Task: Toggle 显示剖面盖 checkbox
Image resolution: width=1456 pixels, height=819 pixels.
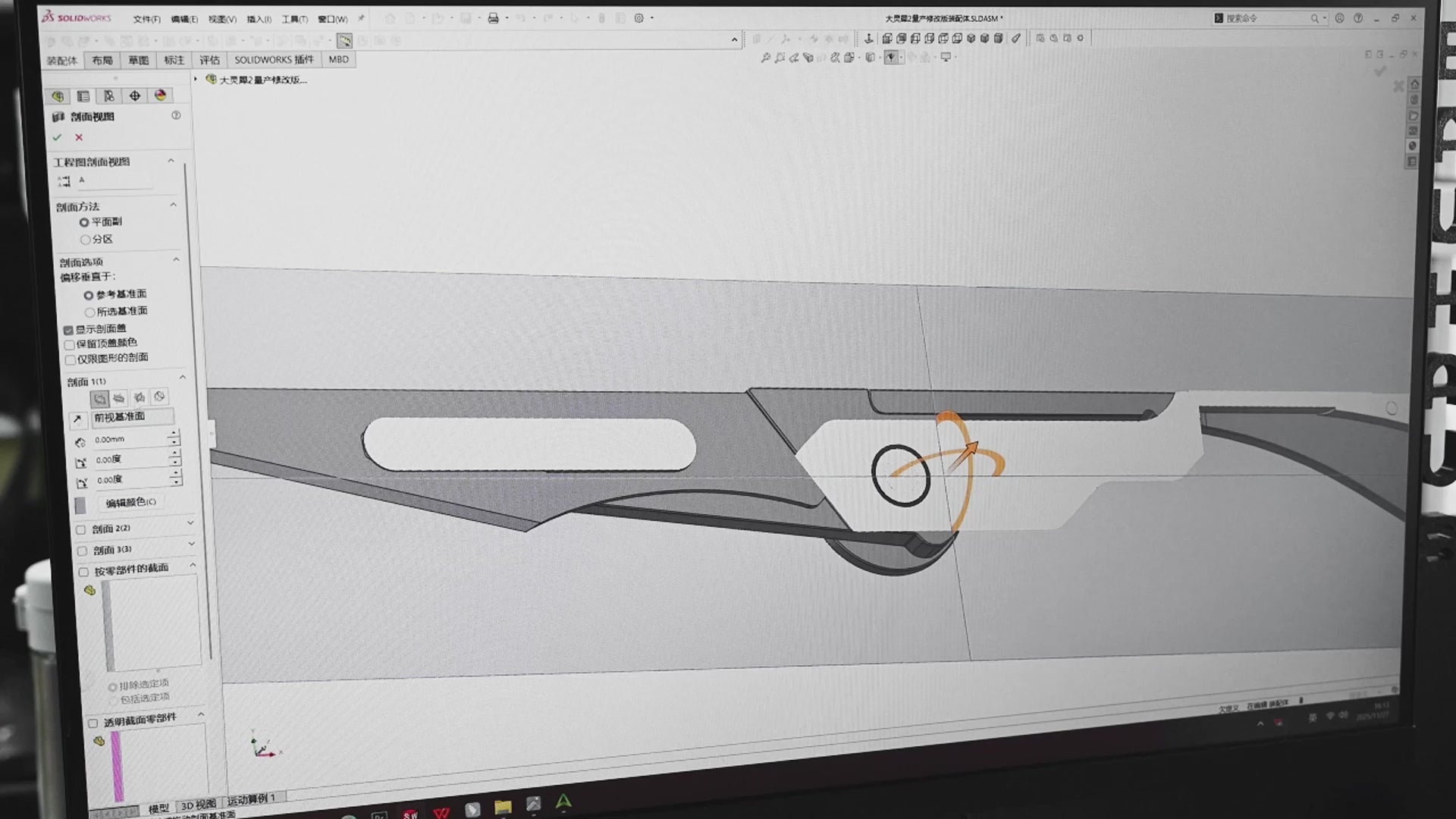Action: (69, 330)
